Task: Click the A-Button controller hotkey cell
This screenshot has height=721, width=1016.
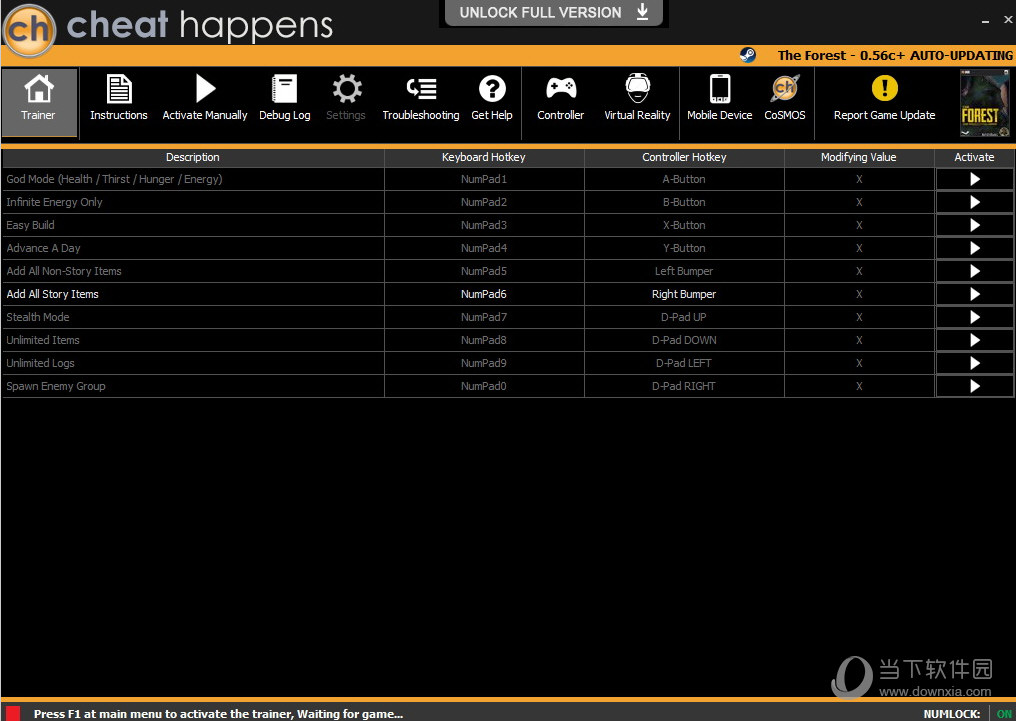Action: tap(684, 179)
